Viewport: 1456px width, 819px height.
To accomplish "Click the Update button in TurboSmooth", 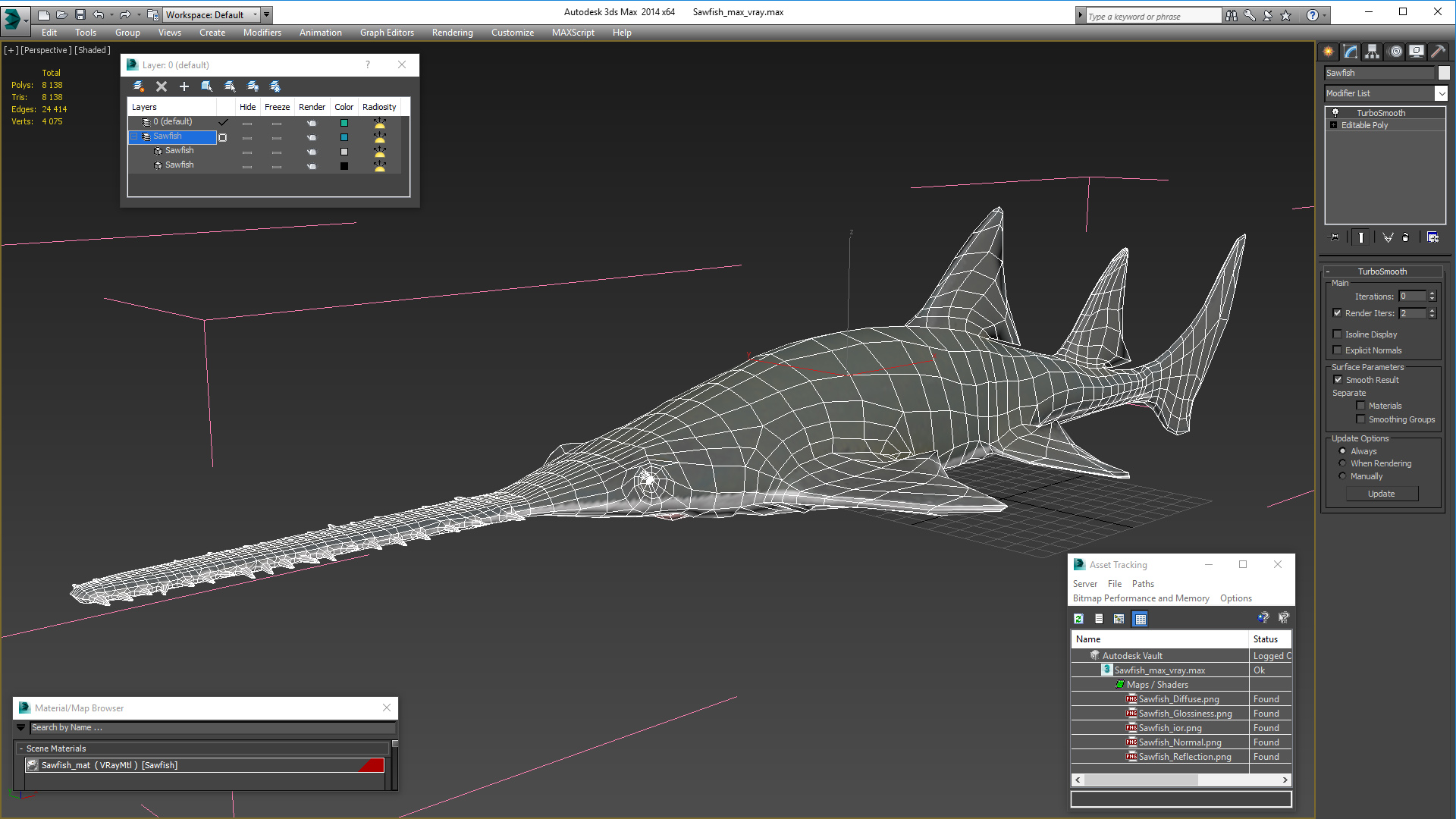I will coord(1382,494).
